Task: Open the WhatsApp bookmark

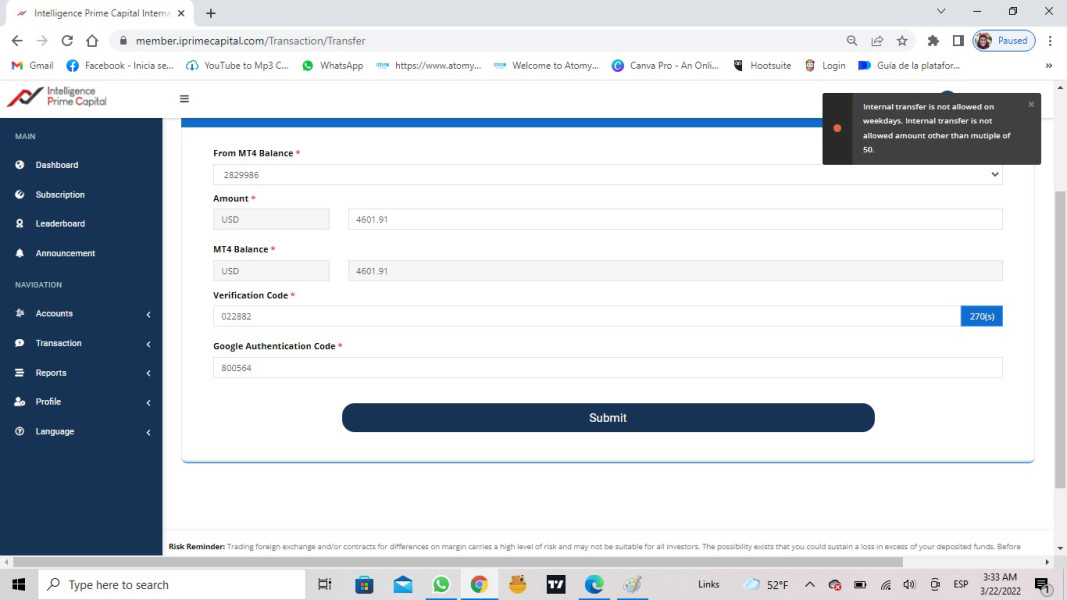Action: point(333,65)
